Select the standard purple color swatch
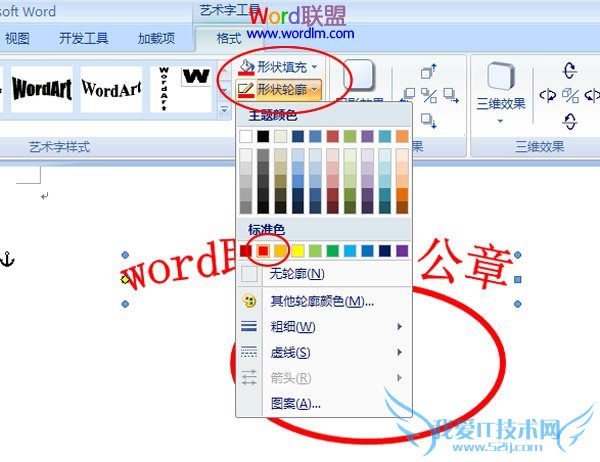The height and width of the screenshot is (462, 600). click(402, 251)
